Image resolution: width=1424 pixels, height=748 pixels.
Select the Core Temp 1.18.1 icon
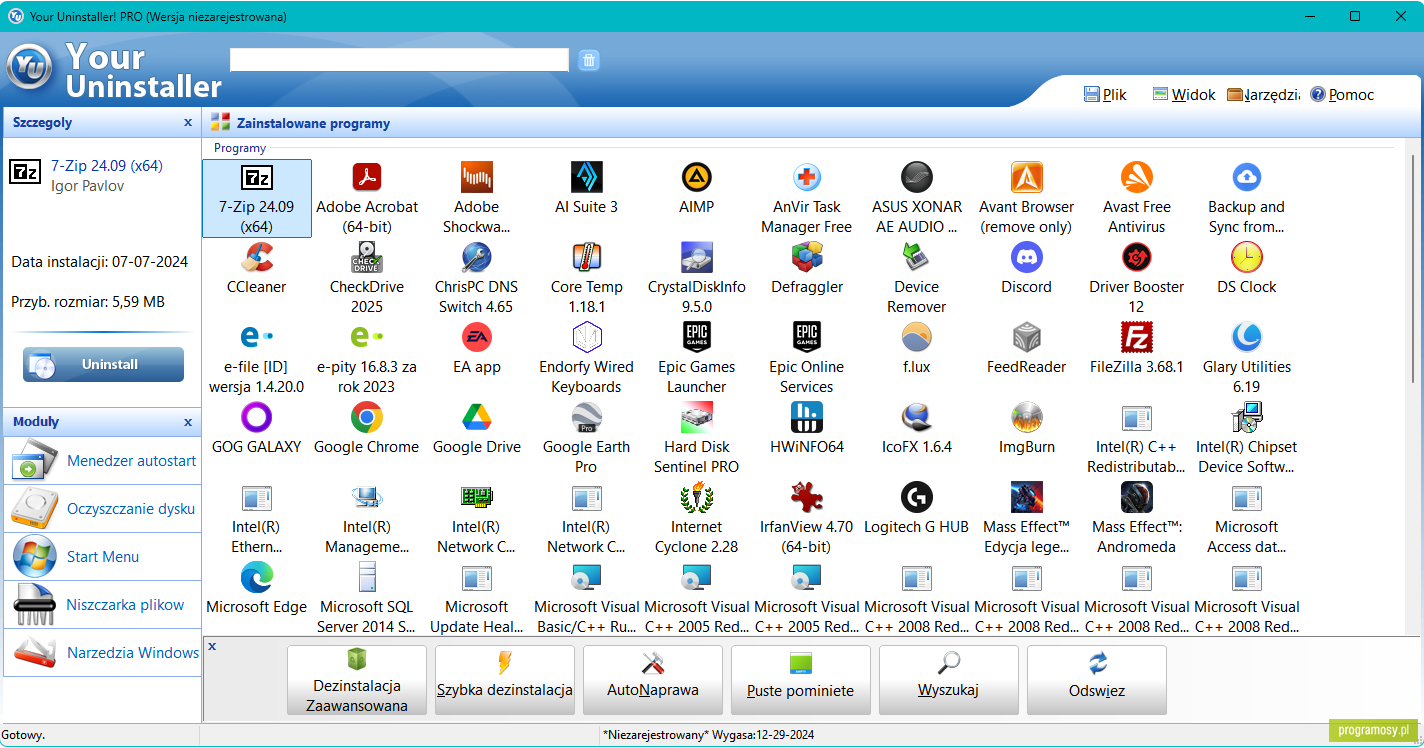click(x=587, y=258)
